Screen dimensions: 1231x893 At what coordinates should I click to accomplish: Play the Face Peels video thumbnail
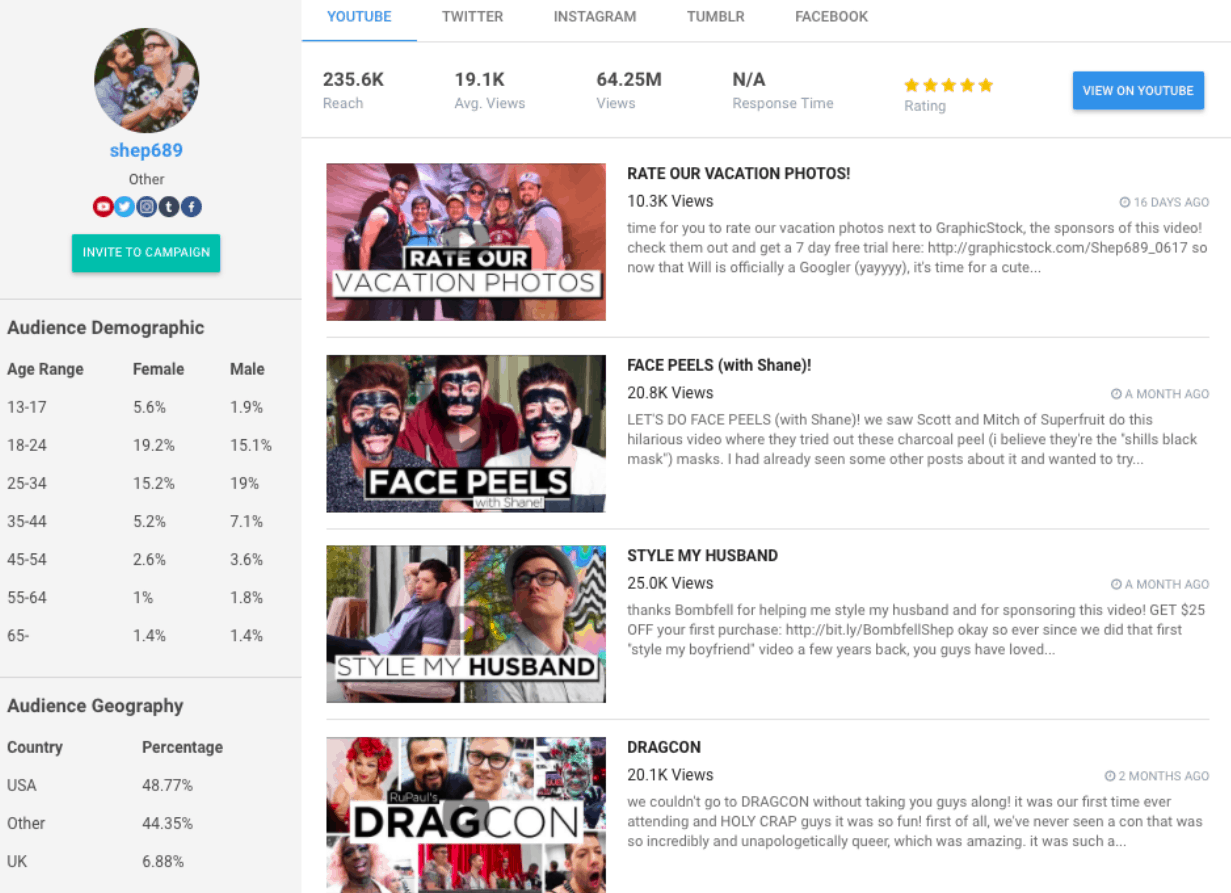[x=466, y=433]
